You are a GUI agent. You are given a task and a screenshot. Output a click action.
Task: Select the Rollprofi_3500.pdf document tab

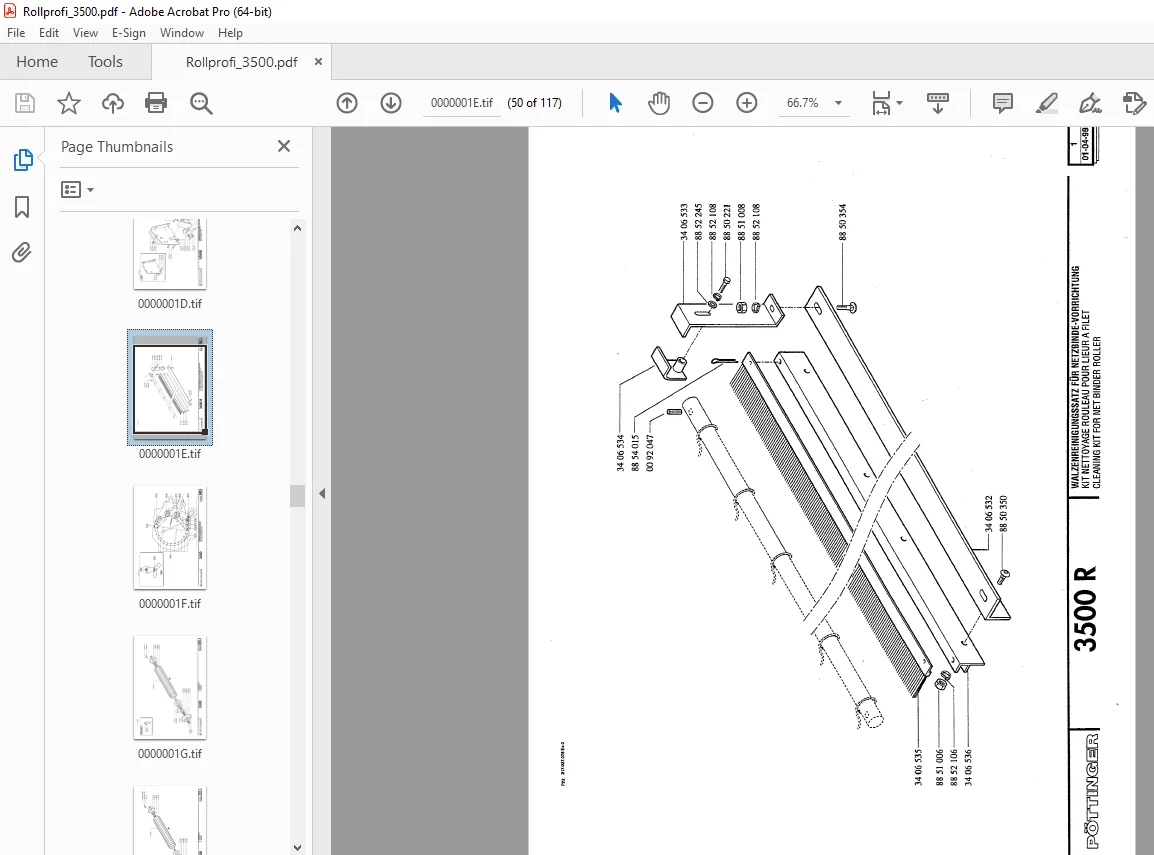(241, 62)
